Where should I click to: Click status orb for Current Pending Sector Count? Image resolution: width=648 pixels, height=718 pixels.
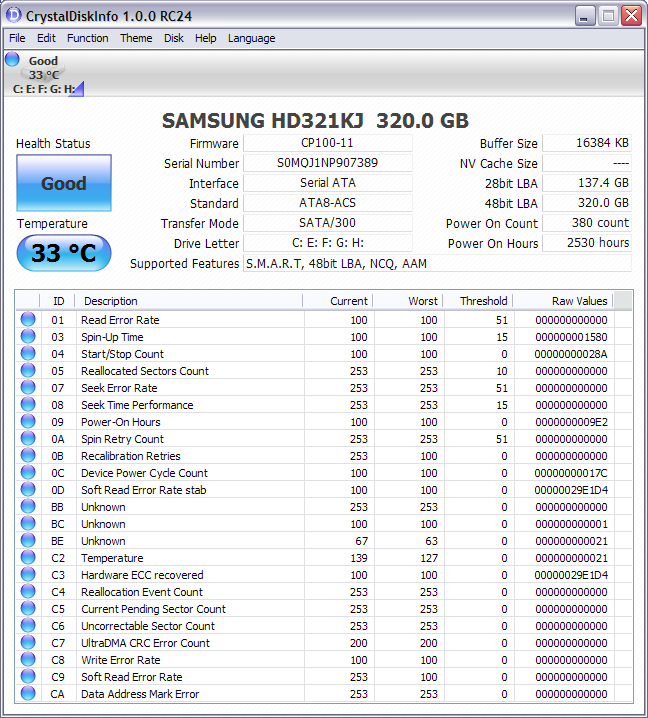tap(28, 608)
